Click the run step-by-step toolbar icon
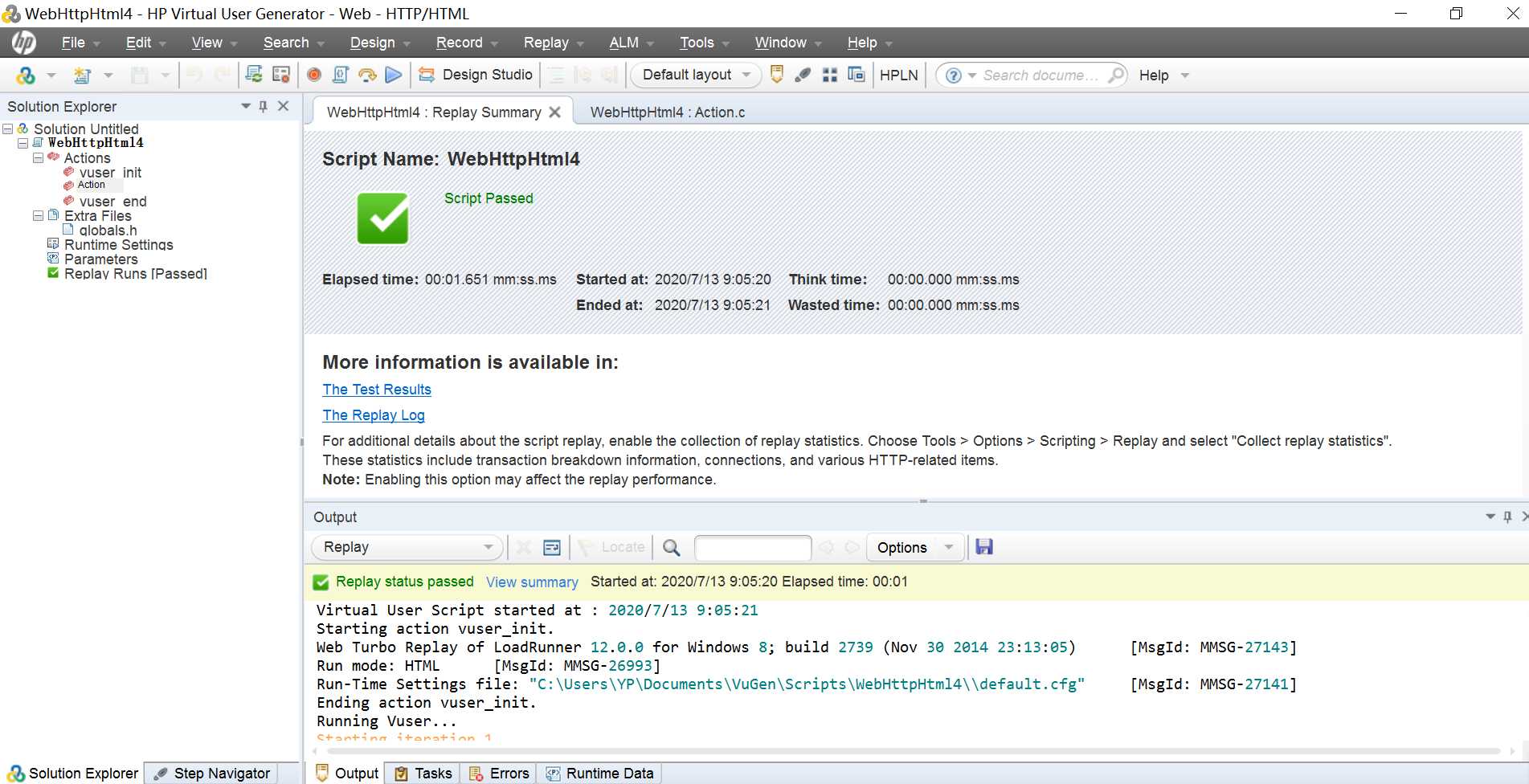 (367, 75)
